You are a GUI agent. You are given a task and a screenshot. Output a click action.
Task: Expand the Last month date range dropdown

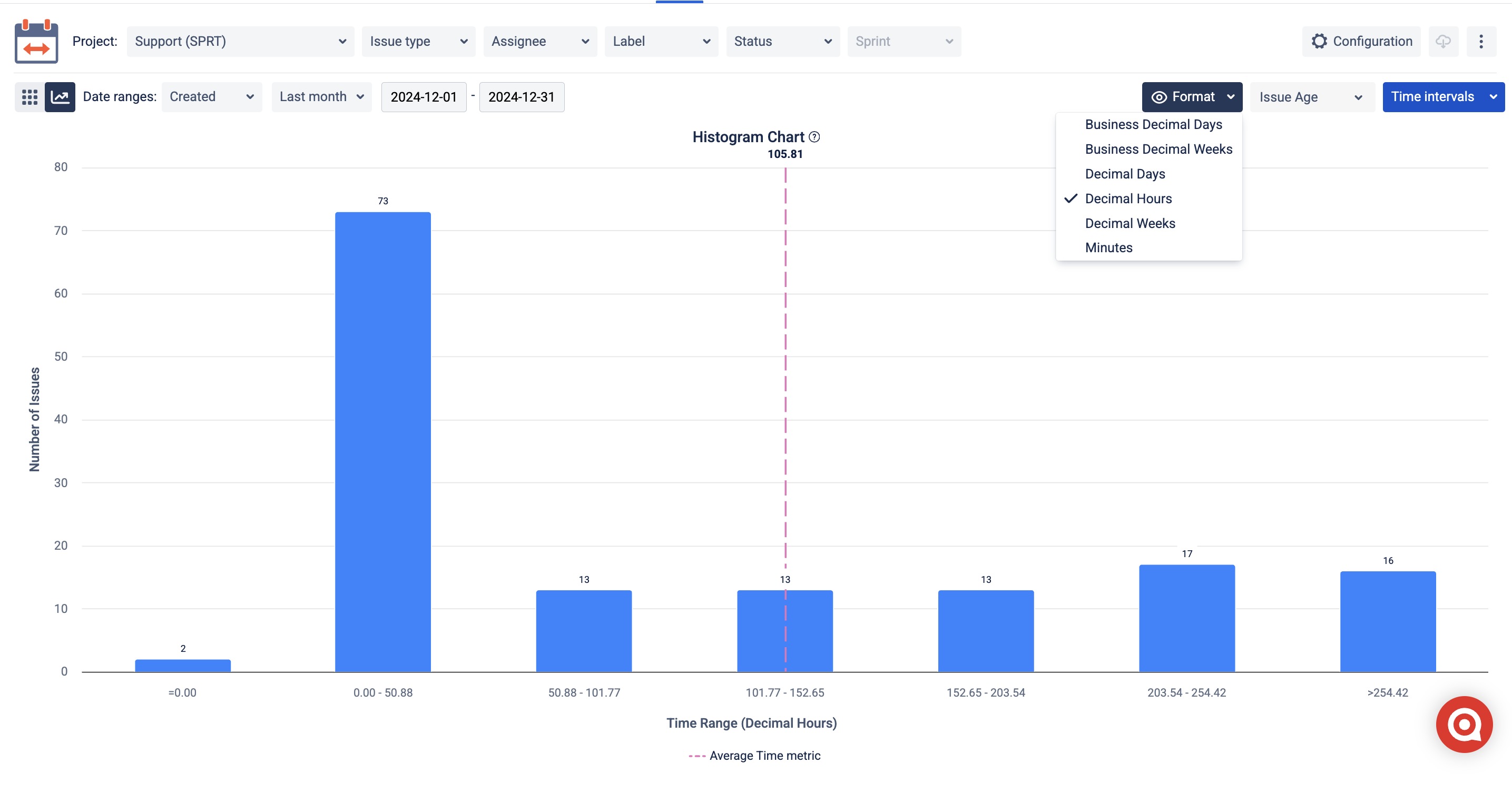(322, 97)
